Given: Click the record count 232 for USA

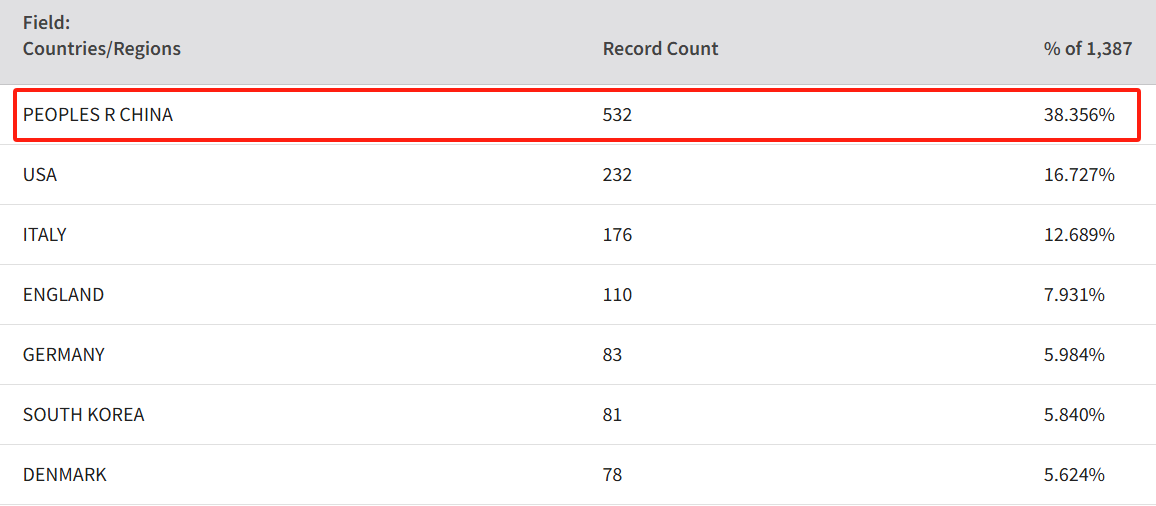Looking at the screenshot, I should click(x=618, y=176).
